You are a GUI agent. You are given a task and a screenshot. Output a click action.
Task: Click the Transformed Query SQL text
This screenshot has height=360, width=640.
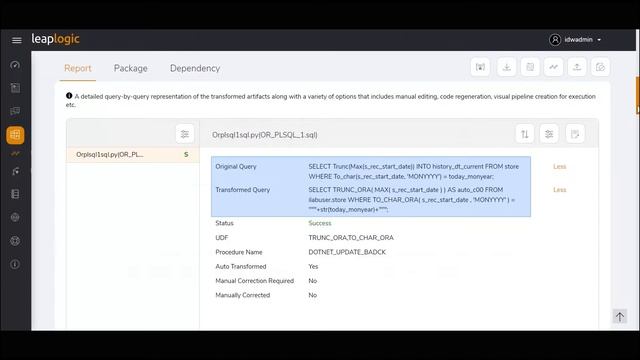point(411,200)
